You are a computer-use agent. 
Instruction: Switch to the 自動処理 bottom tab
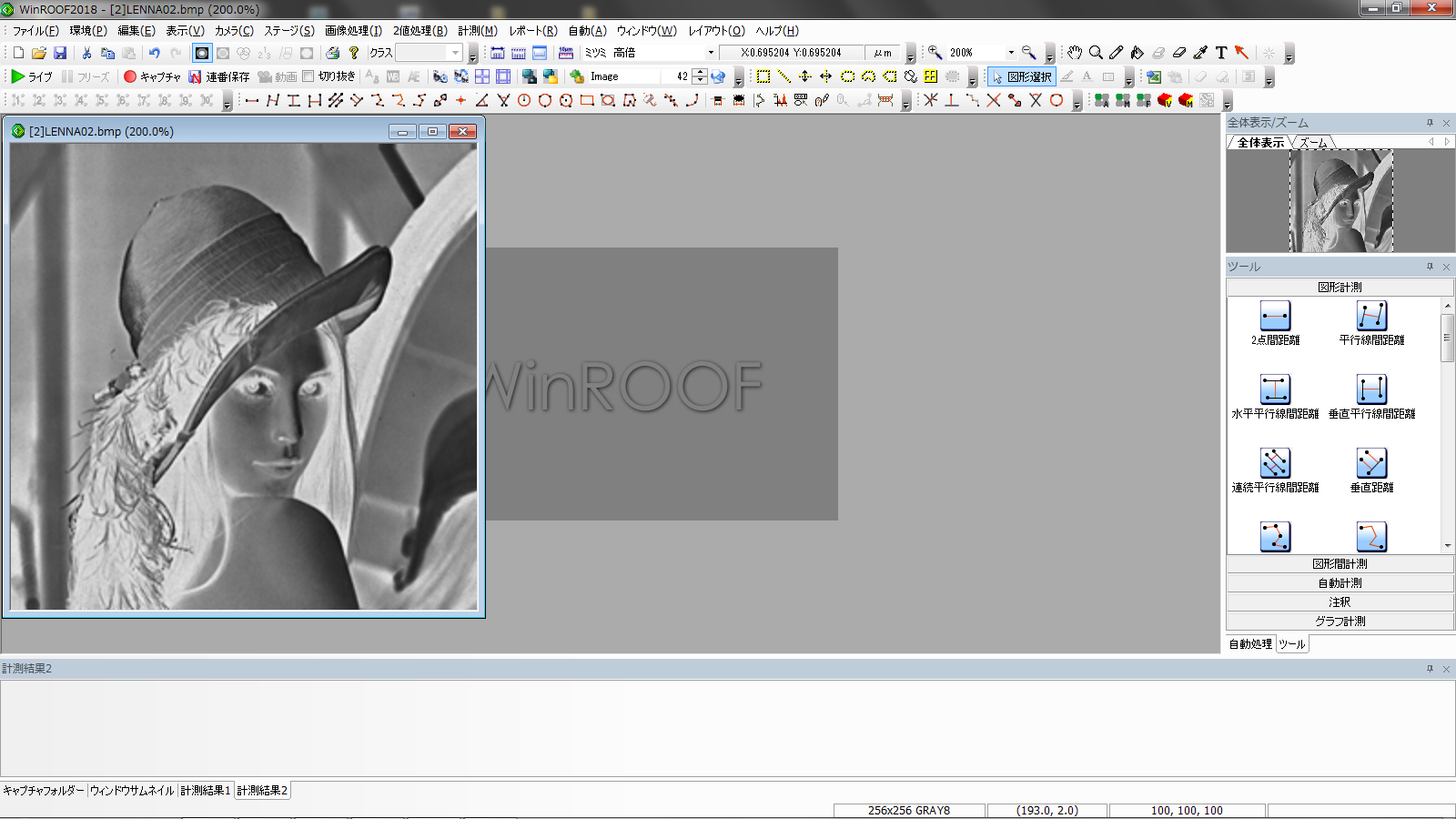[1250, 644]
